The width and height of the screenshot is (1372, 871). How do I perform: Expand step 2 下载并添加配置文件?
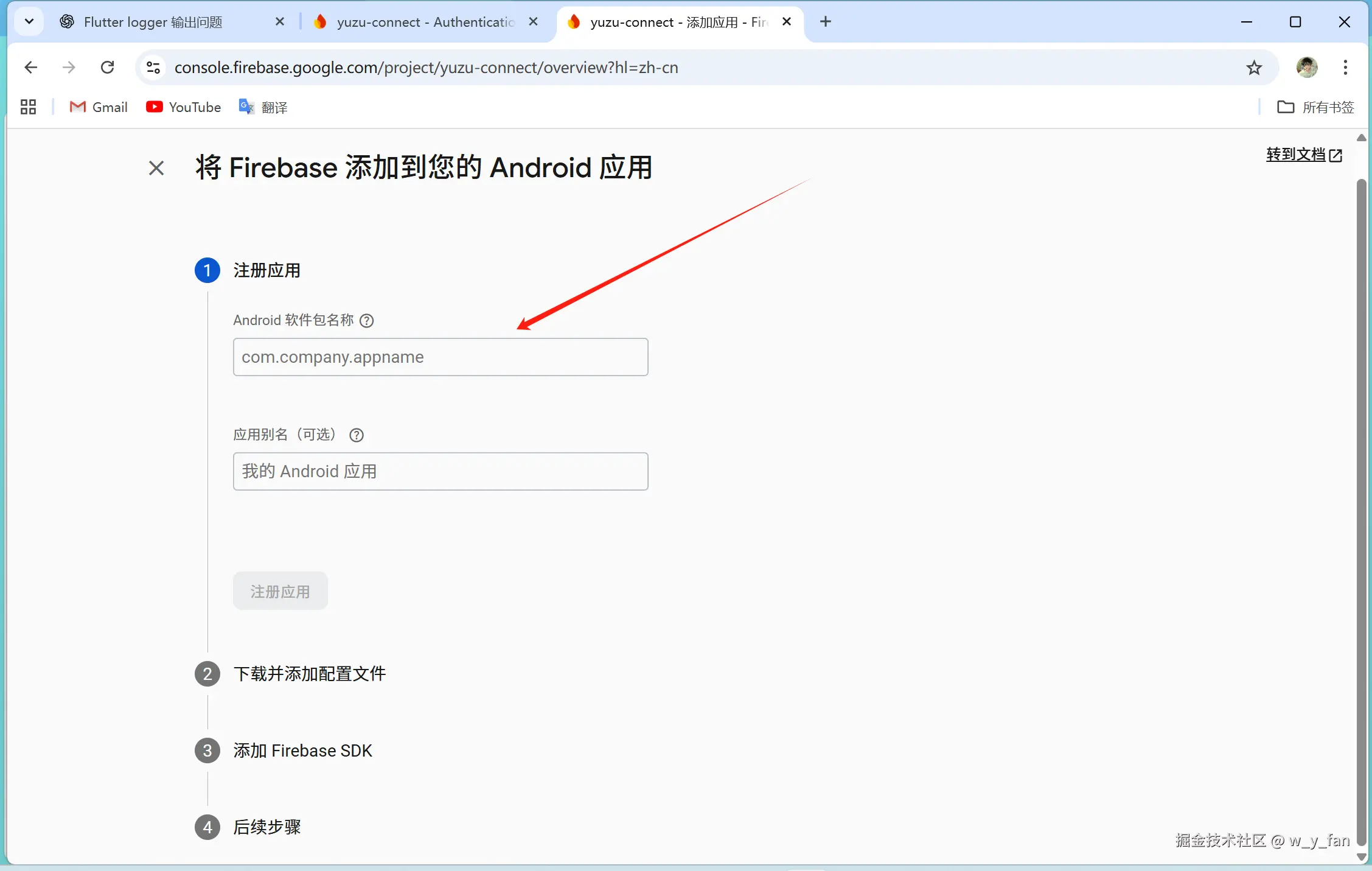point(310,674)
